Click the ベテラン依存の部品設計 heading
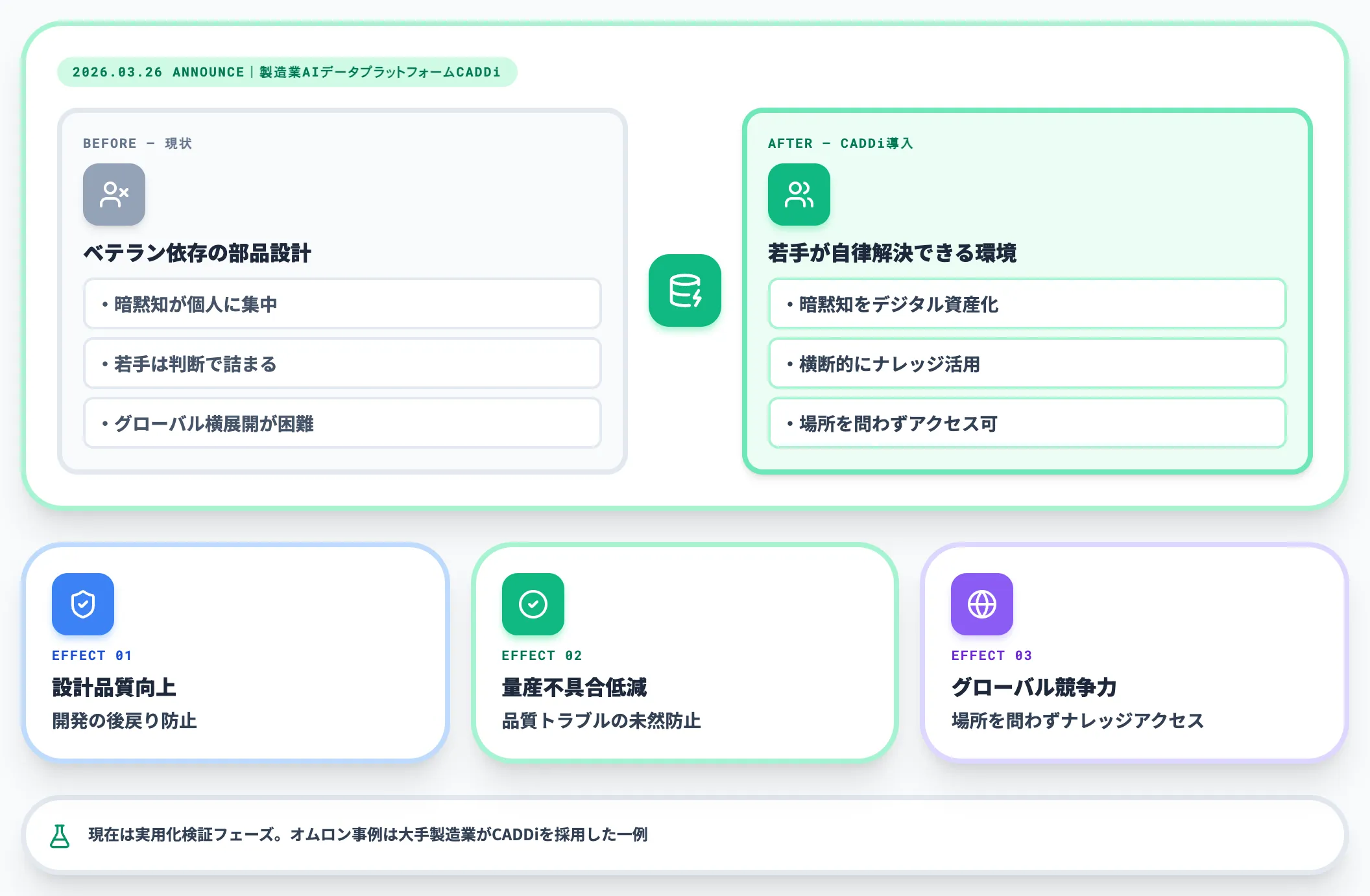Viewport: 1370px width, 896px height. 197,253
